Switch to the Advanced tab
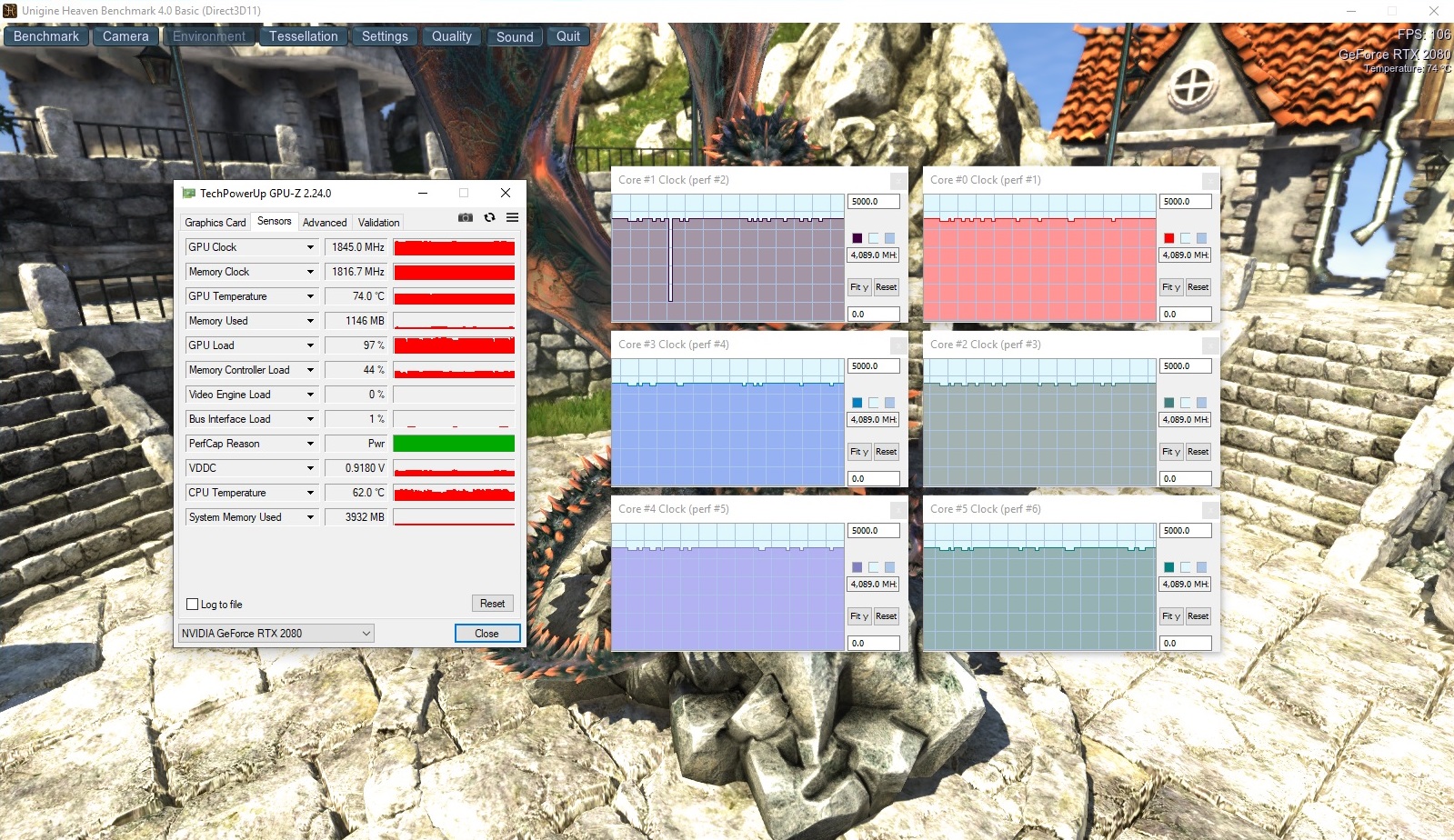 325,223
